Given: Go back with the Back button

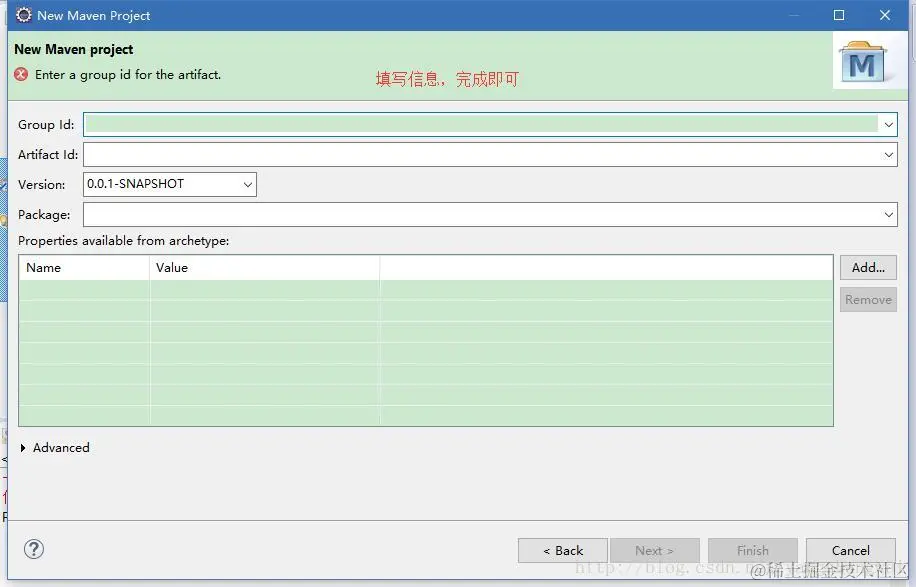Looking at the screenshot, I should pyautogui.click(x=563, y=550).
